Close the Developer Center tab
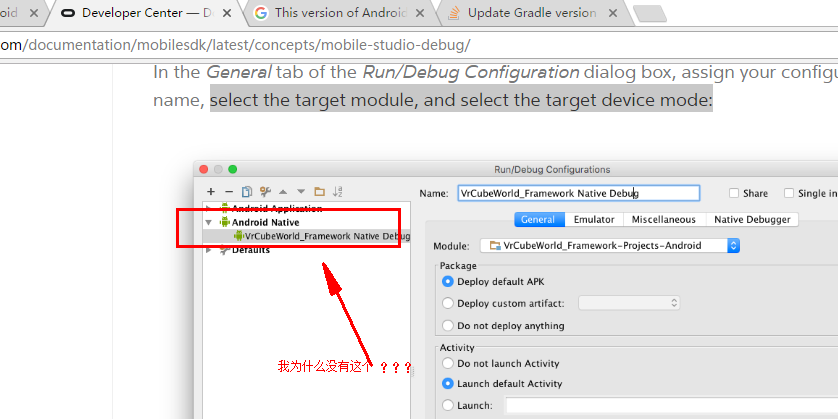The width and height of the screenshot is (838, 419). pos(227,13)
